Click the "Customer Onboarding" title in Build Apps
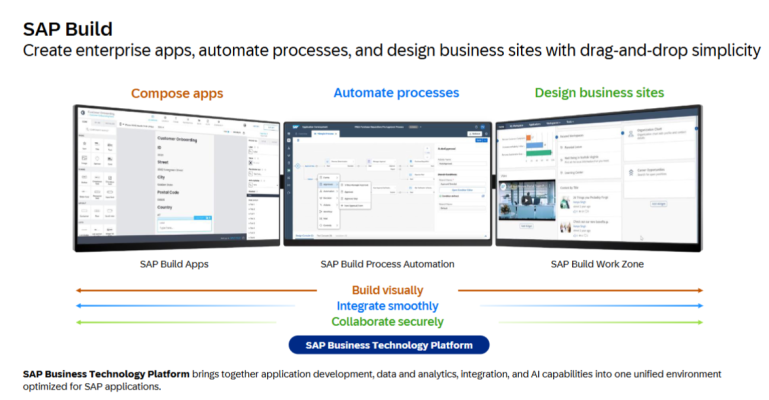Image resolution: width=769 pixels, height=400 pixels. pos(177,139)
